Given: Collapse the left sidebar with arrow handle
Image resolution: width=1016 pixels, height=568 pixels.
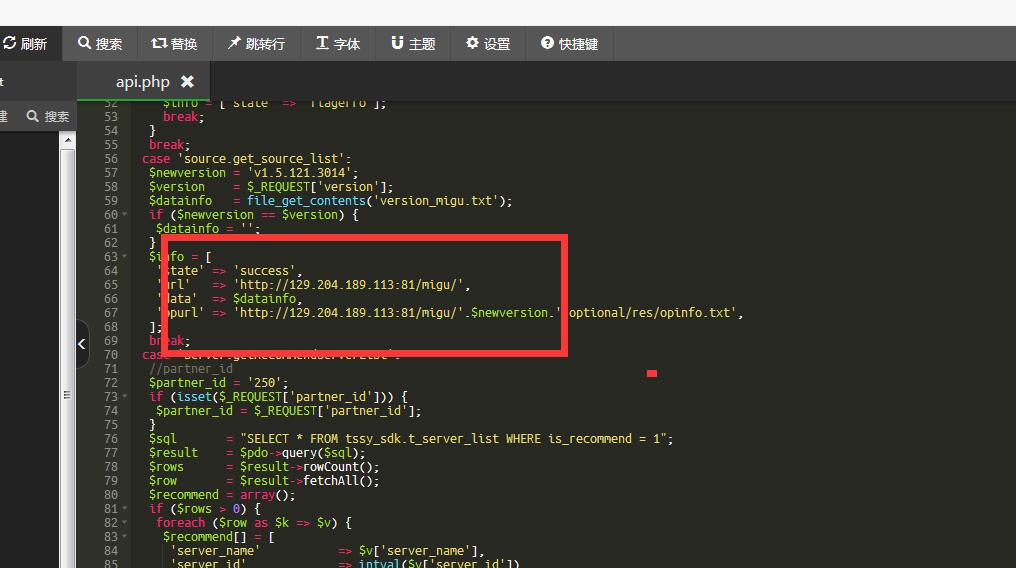Looking at the screenshot, I should 82,345.
